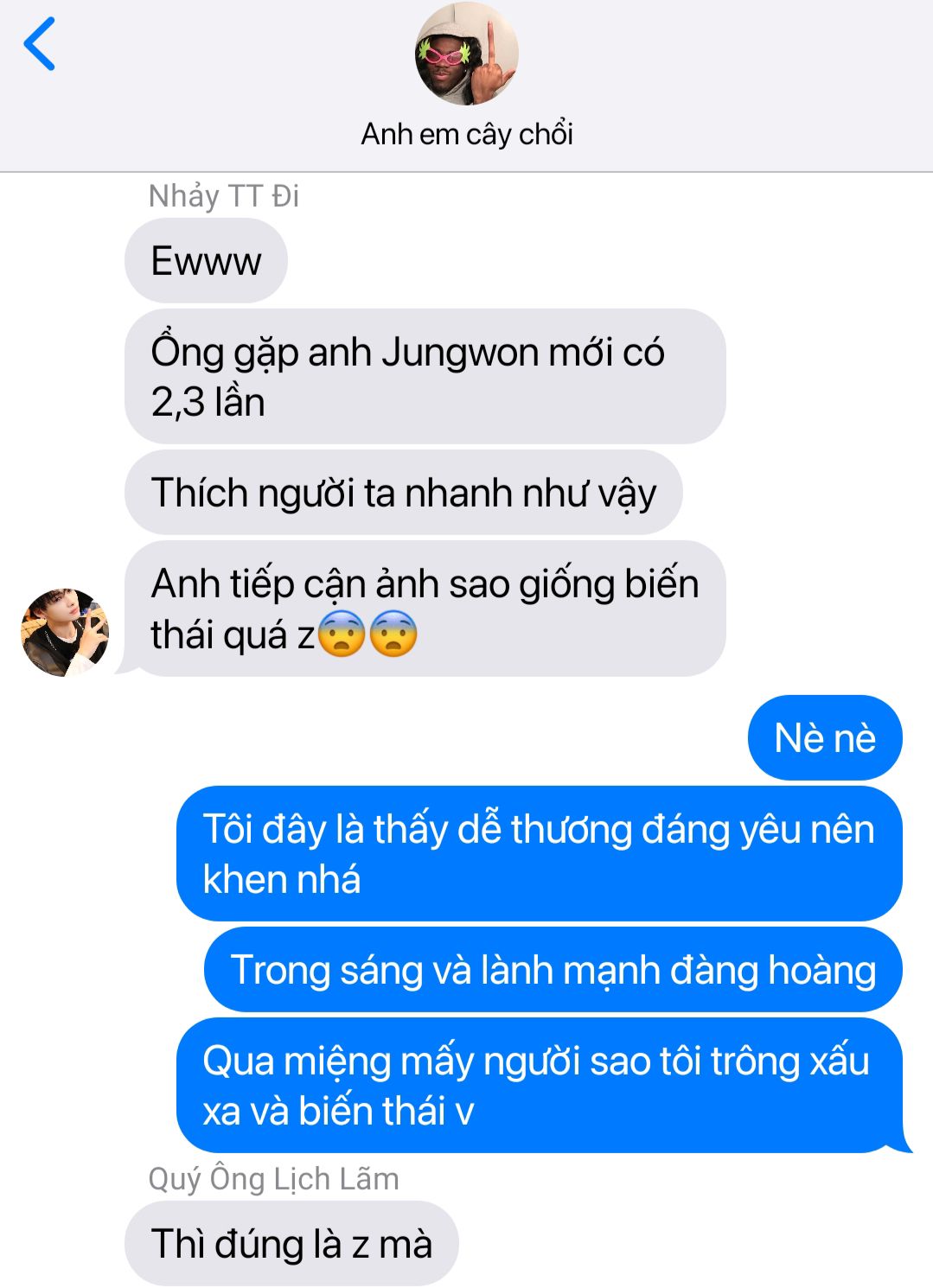Tap the 'Trong sáng và lành mạnh' bubble
The height and width of the screenshot is (1288, 933).
553,970
